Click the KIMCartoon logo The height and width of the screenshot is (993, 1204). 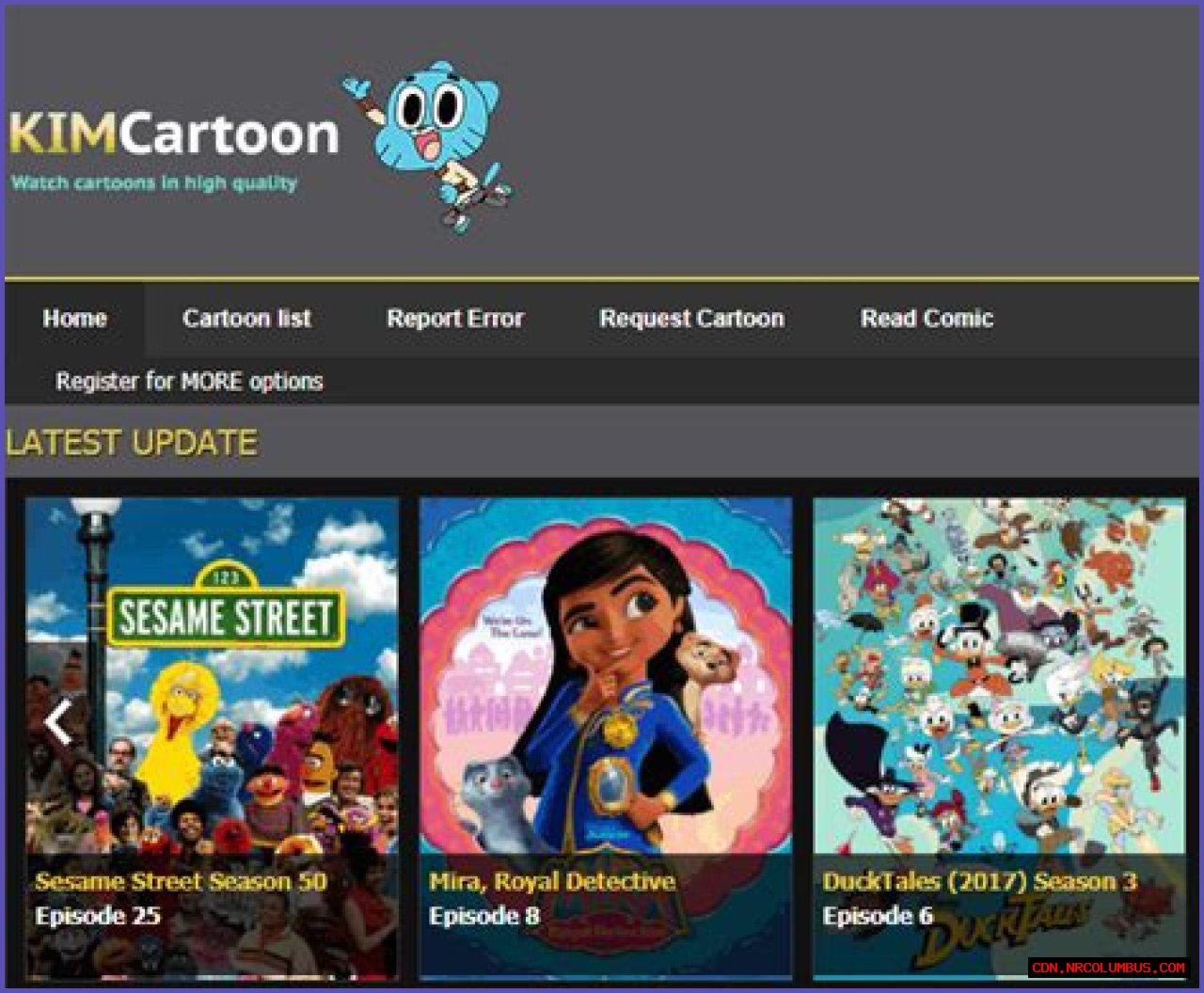(x=174, y=132)
